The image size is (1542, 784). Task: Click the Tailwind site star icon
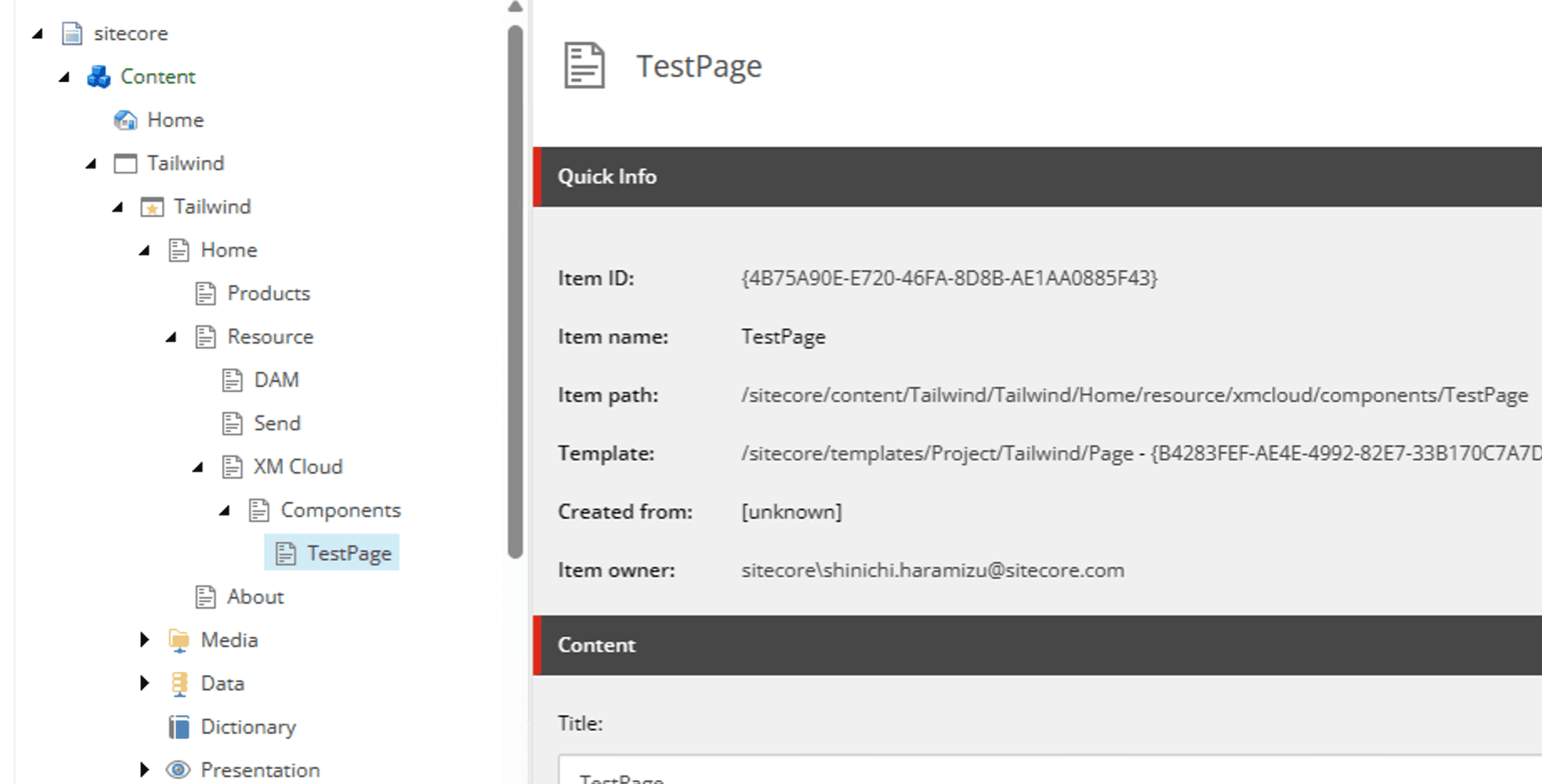coord(152,207)
